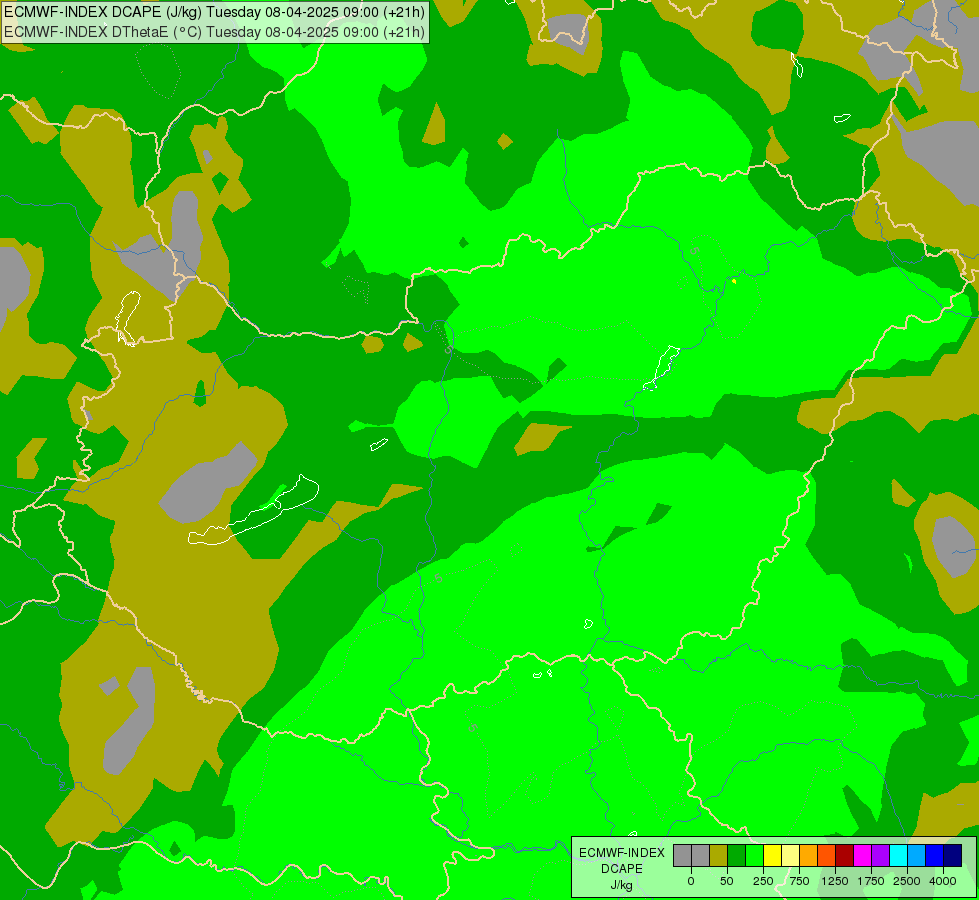Viewport: 979px width, 900px height.
Task: Click the legend value 50
Action: click(x=727, y=881)
